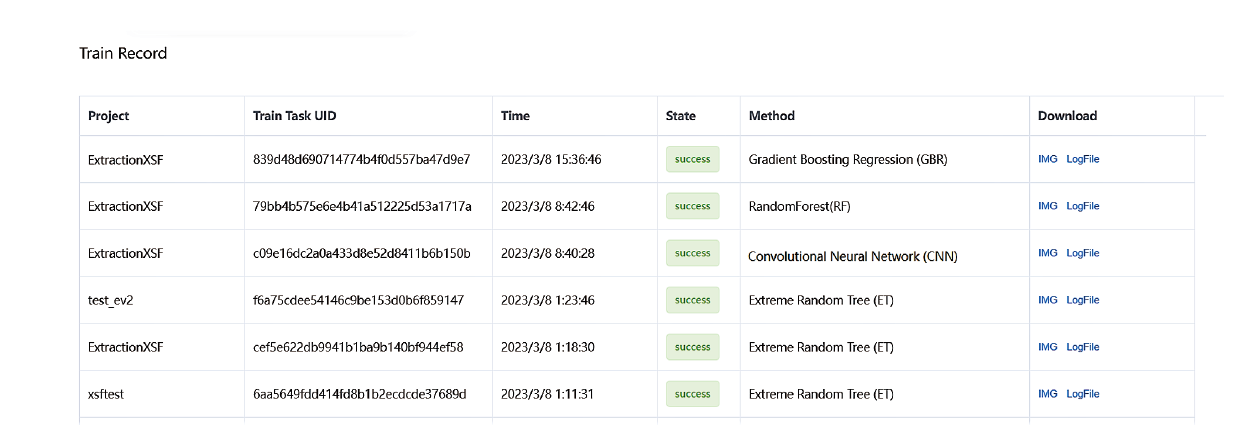Click the Method column header

pyautogui.click(x=772, y=116)
